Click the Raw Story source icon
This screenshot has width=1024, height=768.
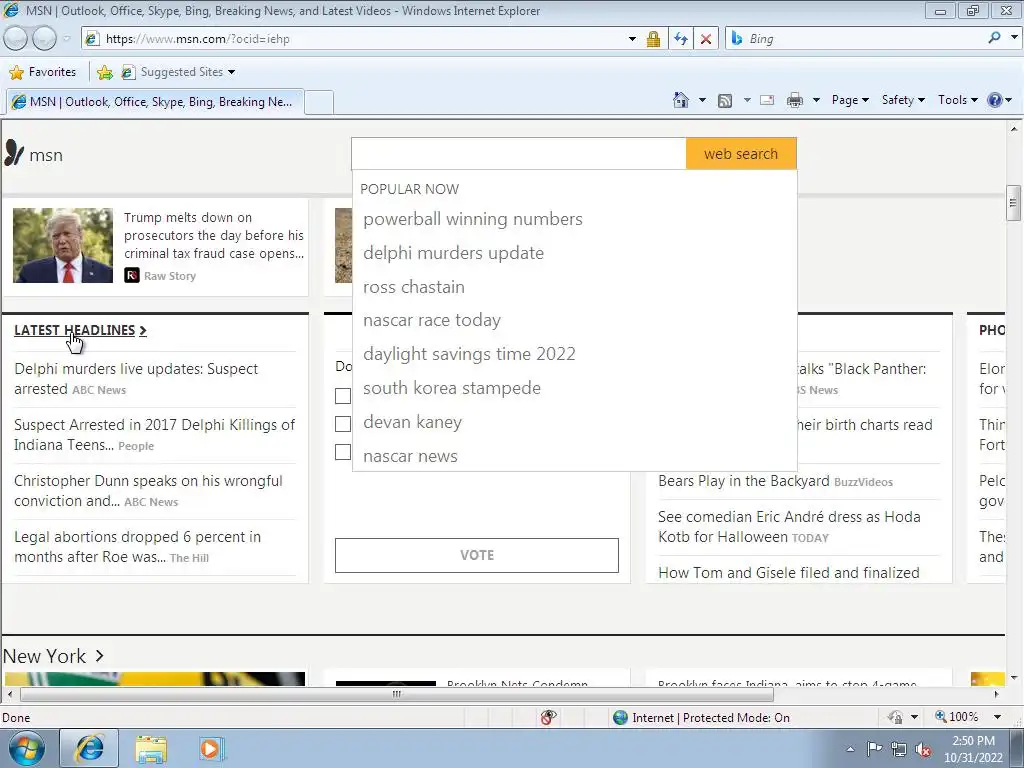pyautogui.click(x=132, y=276)
